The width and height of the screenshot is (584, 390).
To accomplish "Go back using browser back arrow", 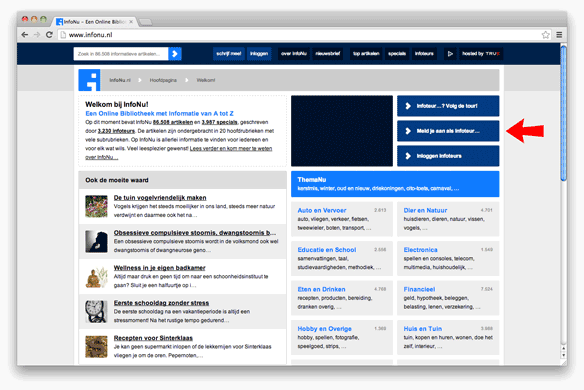I will (25, 35).
